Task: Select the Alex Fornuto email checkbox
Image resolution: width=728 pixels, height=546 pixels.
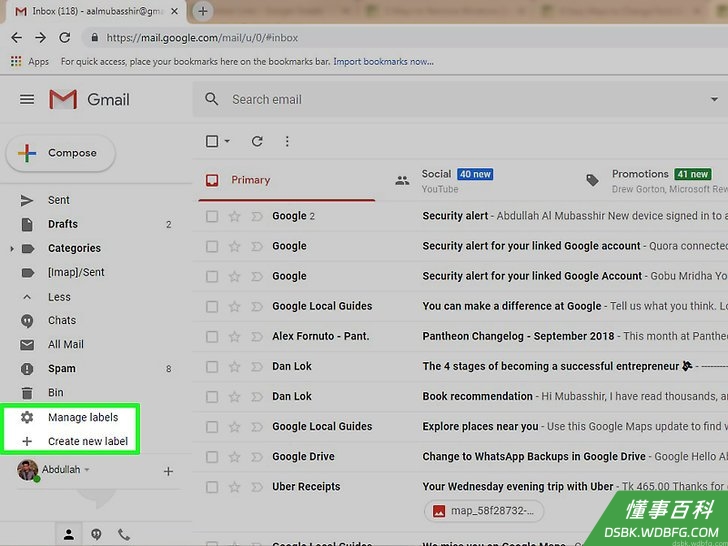Action: coord(212,337)
